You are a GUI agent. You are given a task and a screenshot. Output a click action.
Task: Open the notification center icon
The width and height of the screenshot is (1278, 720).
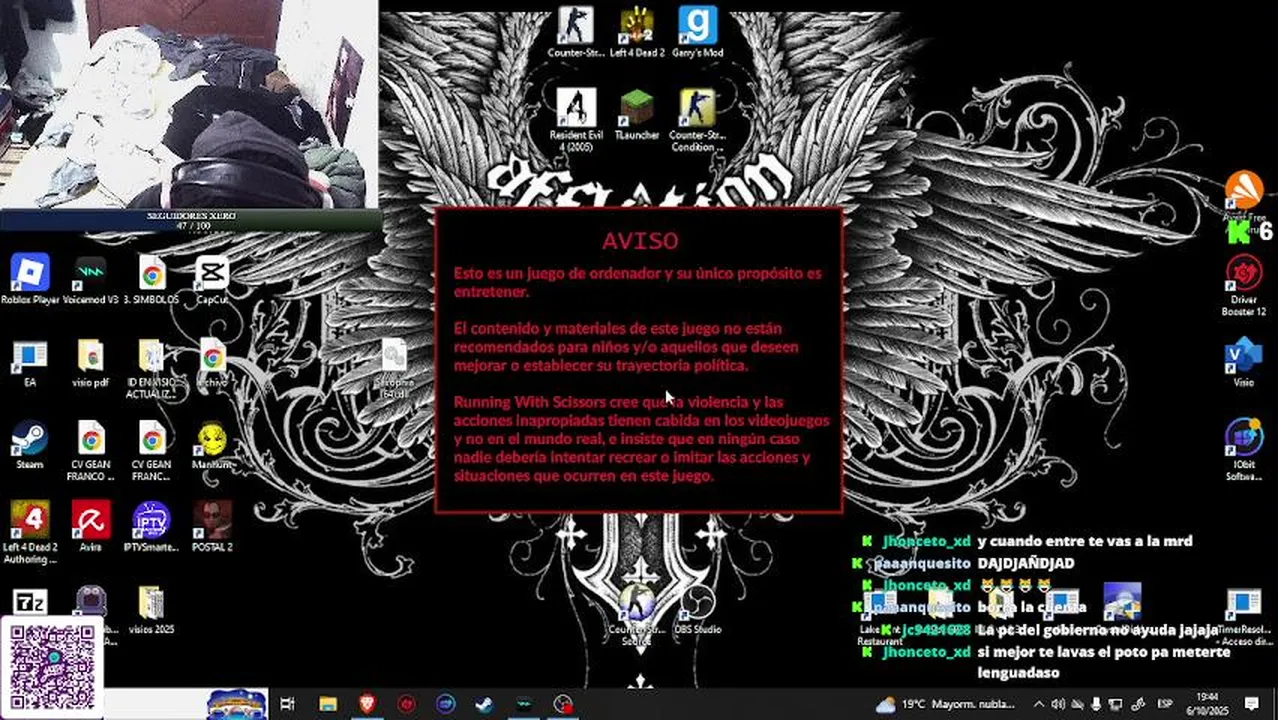pos(1251,704)
